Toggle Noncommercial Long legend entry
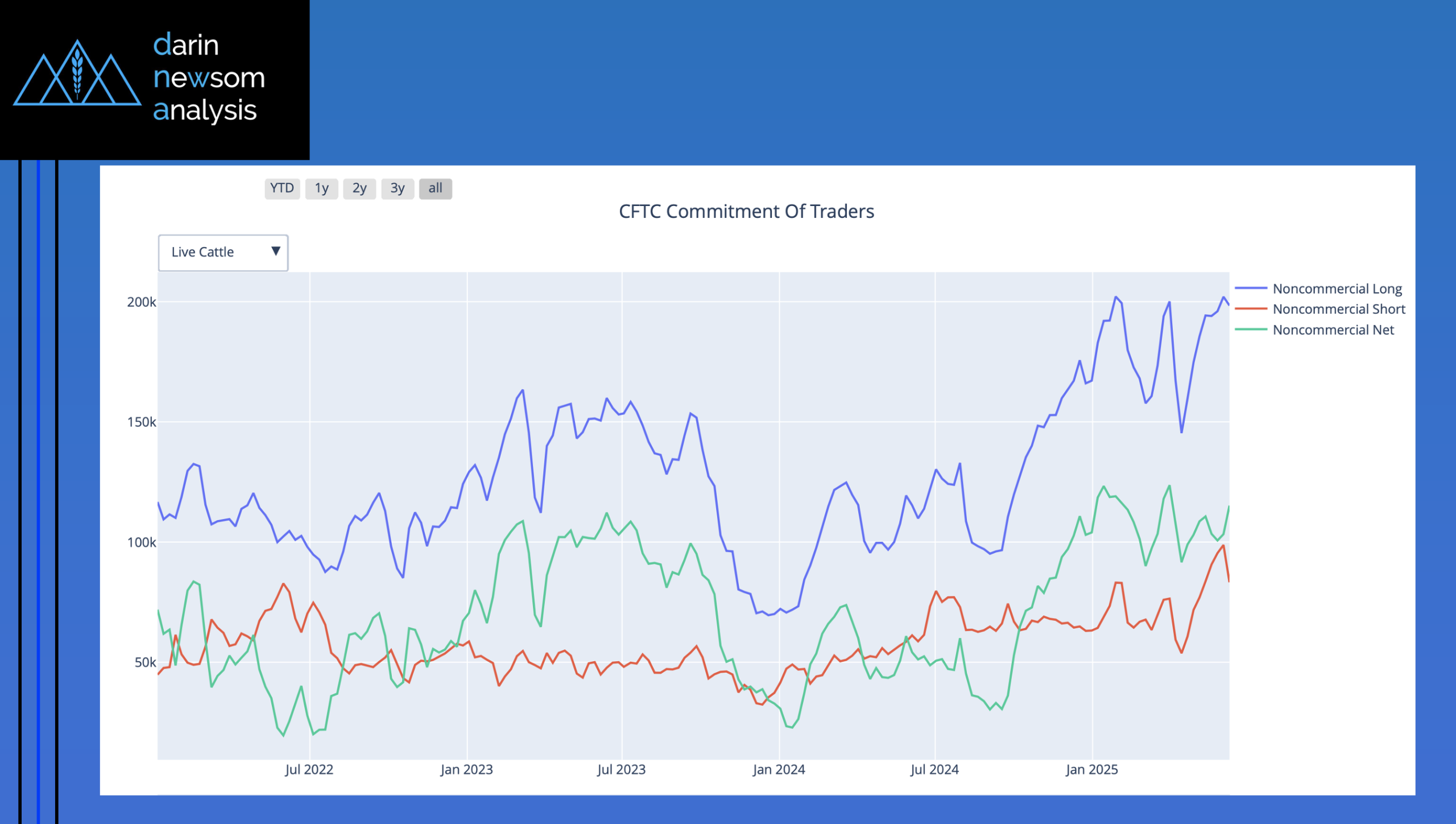 click(x=1337, y=289)
